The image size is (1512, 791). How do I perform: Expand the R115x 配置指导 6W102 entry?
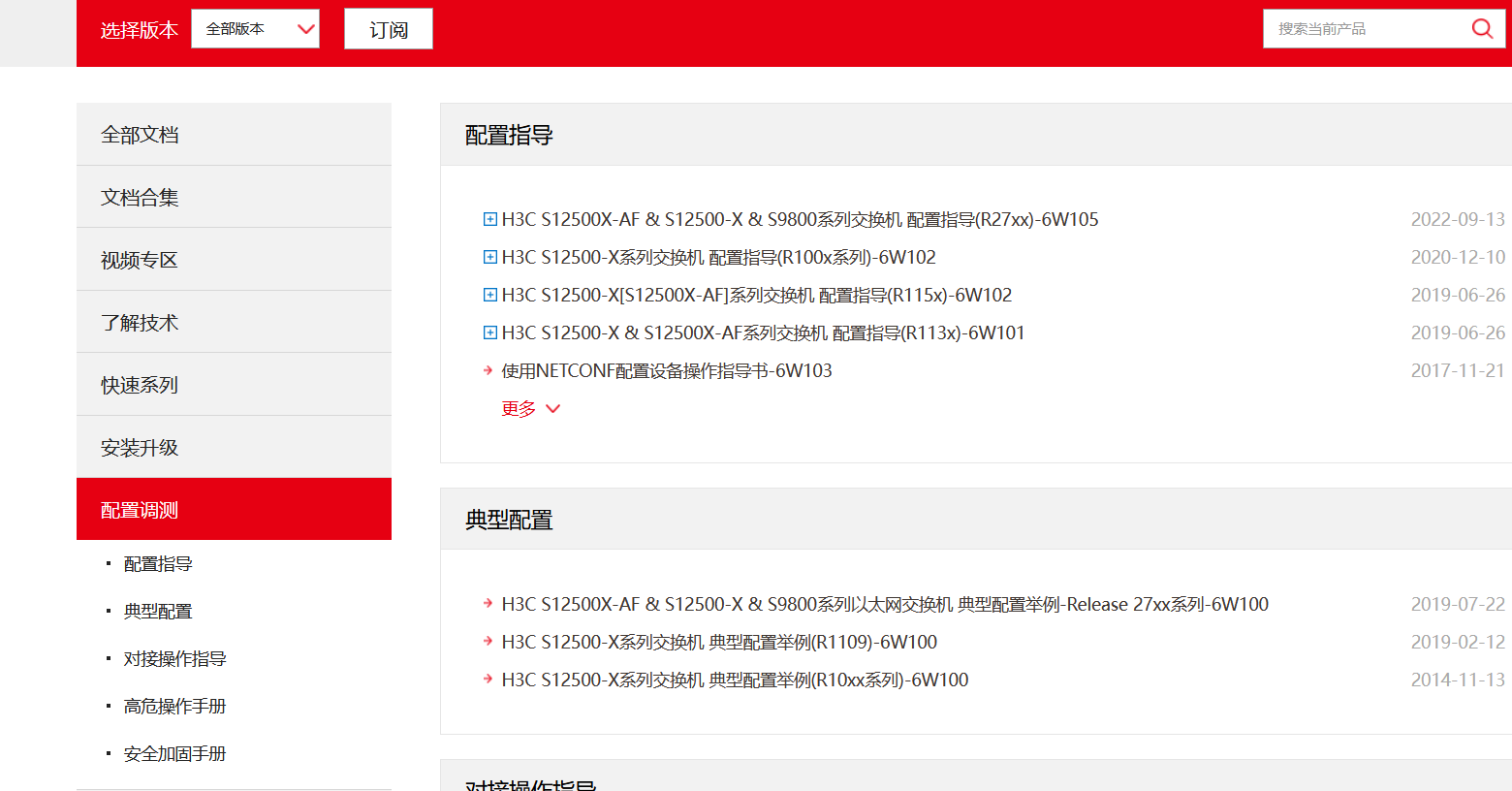[x=490, y=295]
